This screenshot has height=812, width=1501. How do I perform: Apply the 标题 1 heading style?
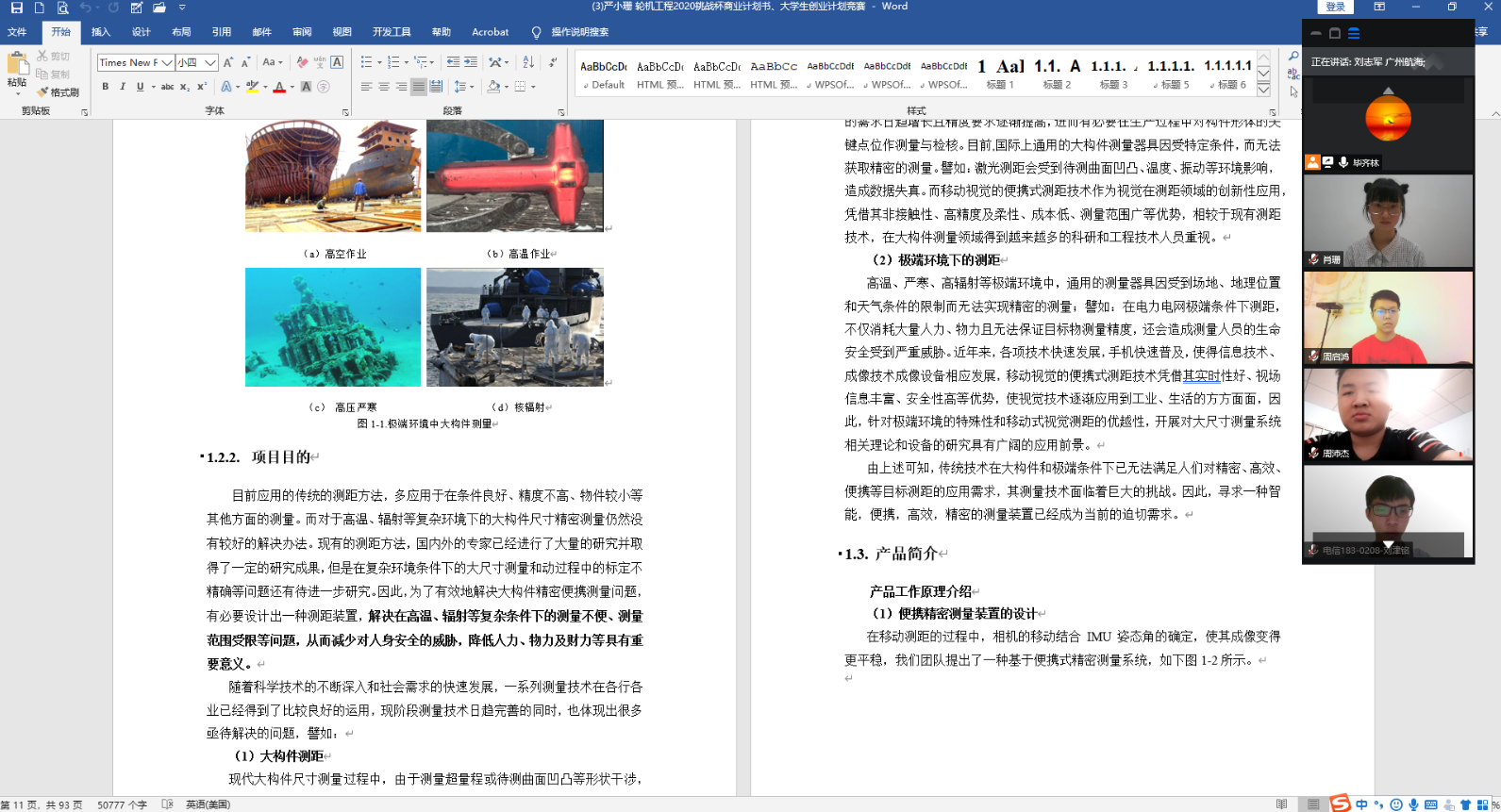[1000, 74]
